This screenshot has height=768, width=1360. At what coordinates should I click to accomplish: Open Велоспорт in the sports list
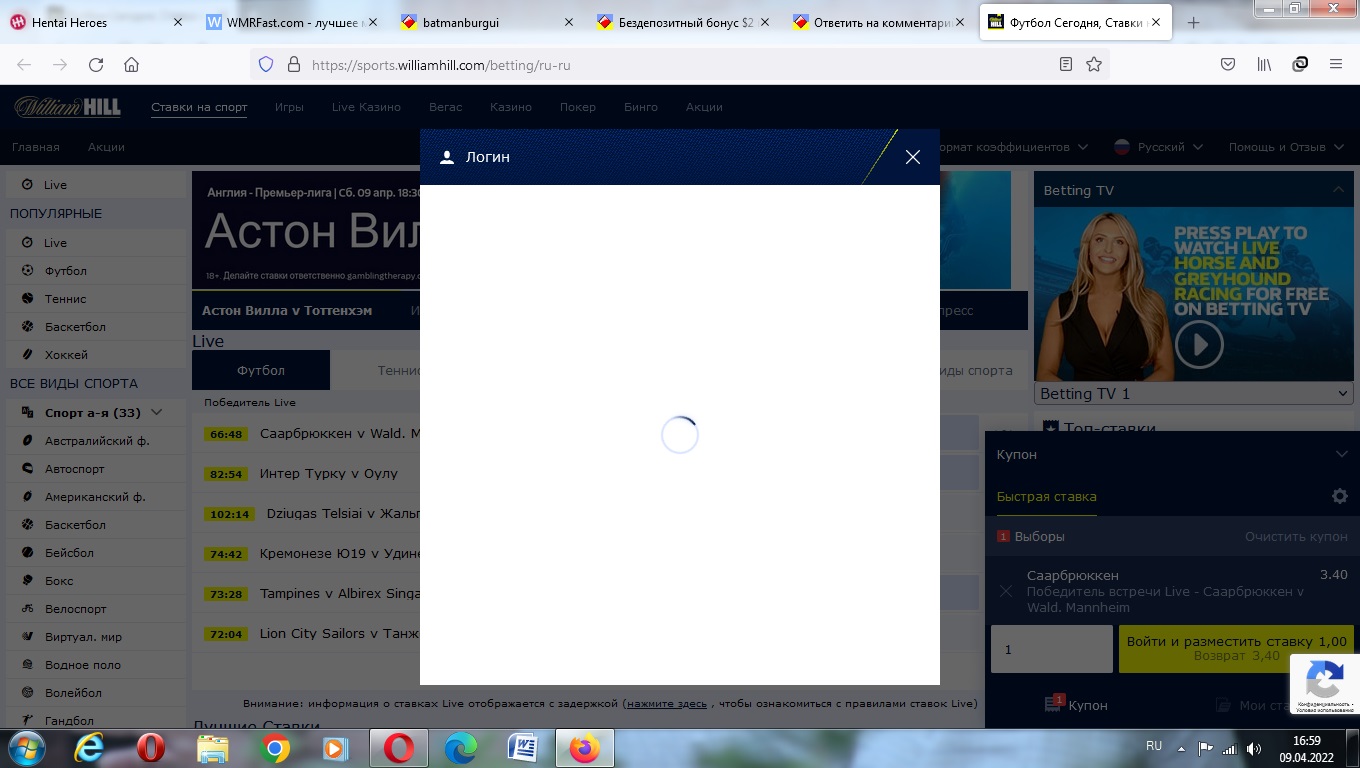point(95,609)
